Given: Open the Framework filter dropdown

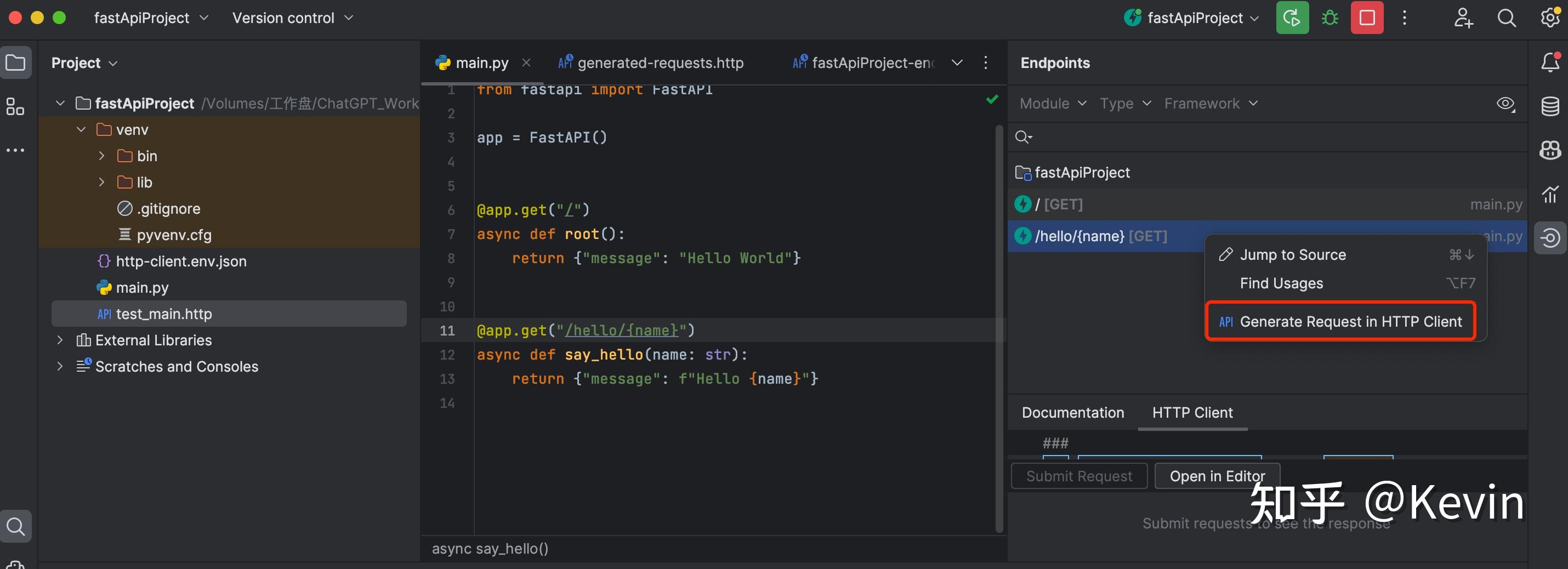Looking at the screenshot, I should 1210,104.
